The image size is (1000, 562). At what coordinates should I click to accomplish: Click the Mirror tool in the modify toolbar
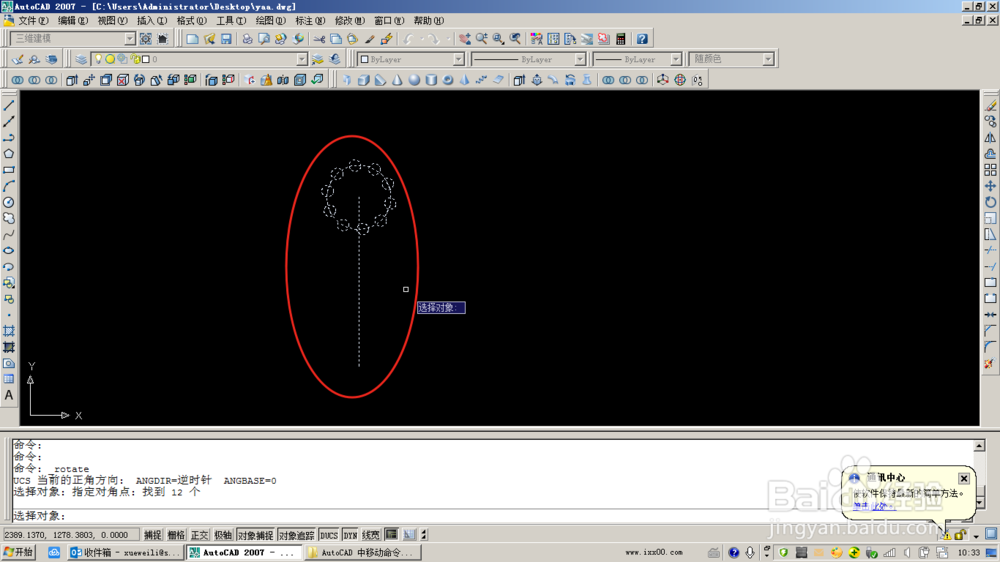point(990,138)
